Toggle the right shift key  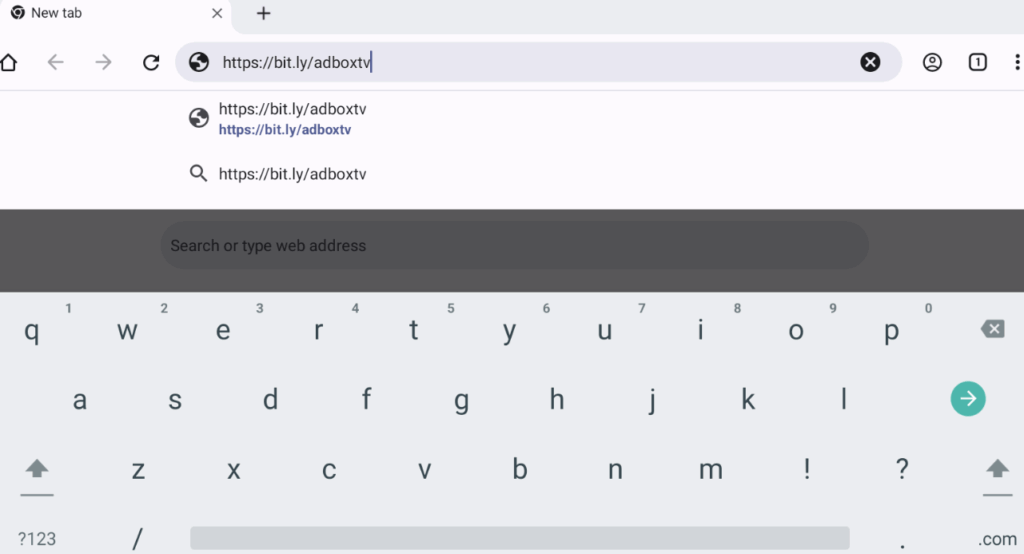[997, 469]
